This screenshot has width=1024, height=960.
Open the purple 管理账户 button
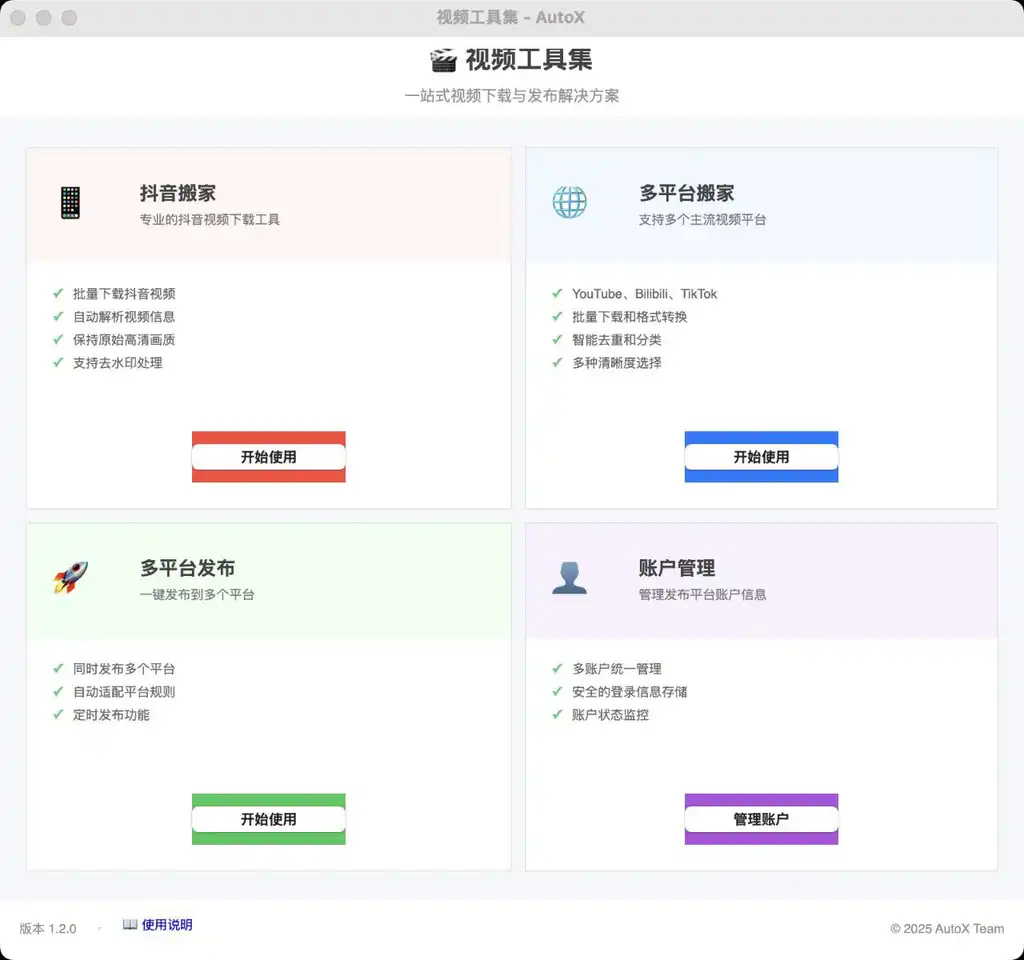(761, 819)
